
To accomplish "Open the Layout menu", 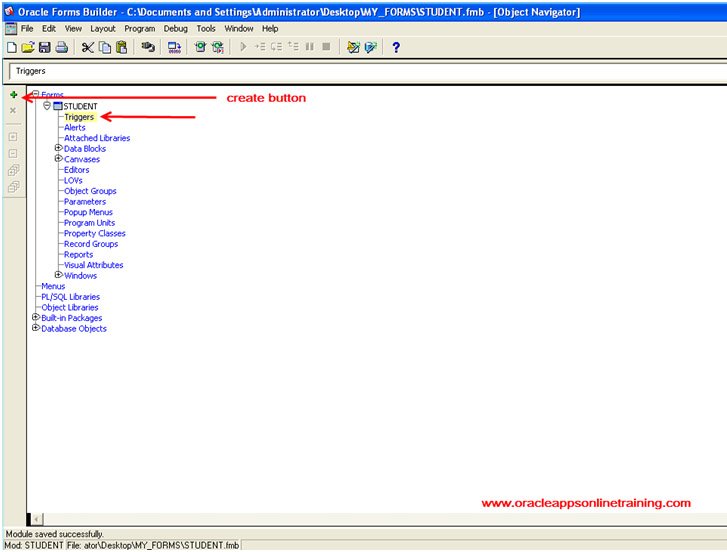I will coord(103,29).
